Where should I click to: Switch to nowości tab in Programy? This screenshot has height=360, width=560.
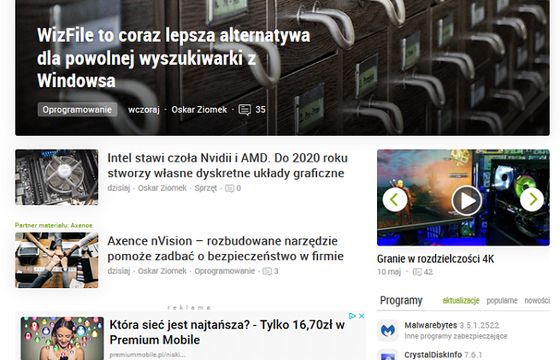537,301
